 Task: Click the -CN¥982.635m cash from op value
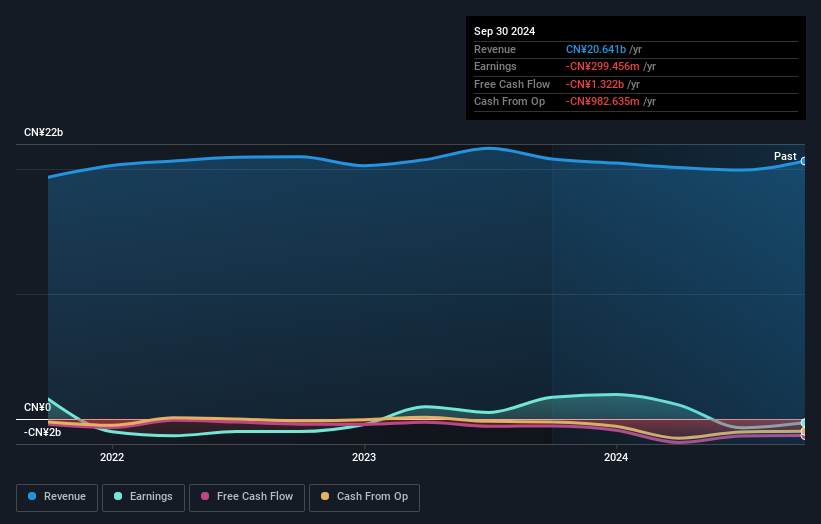coord(603,102)
